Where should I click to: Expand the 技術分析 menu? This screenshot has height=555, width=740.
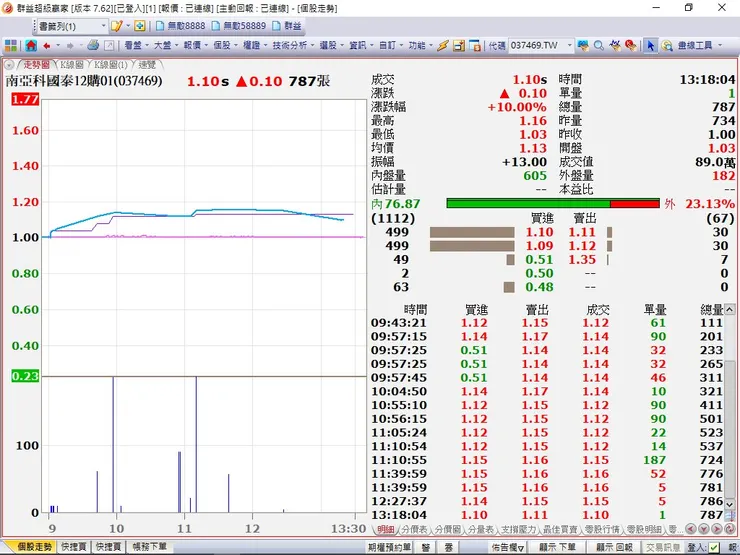(x=293, y=46)
